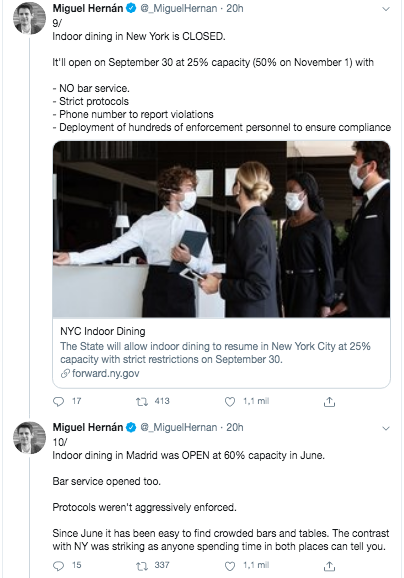Open Miguel Hernán's avatar on second tweet
Viewport: 404px width, 578px height.
click(x=29, y=437)
